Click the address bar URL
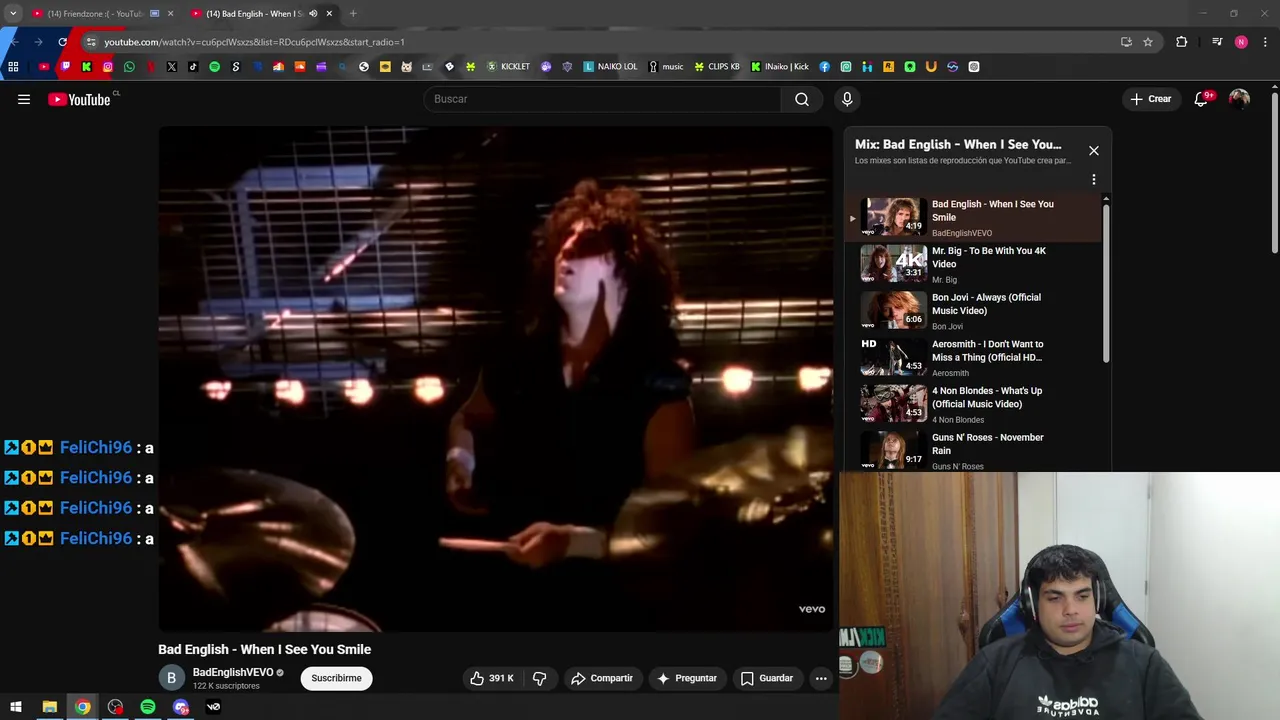This screenshot has width=1280, height=720. (x=254, y=42)
